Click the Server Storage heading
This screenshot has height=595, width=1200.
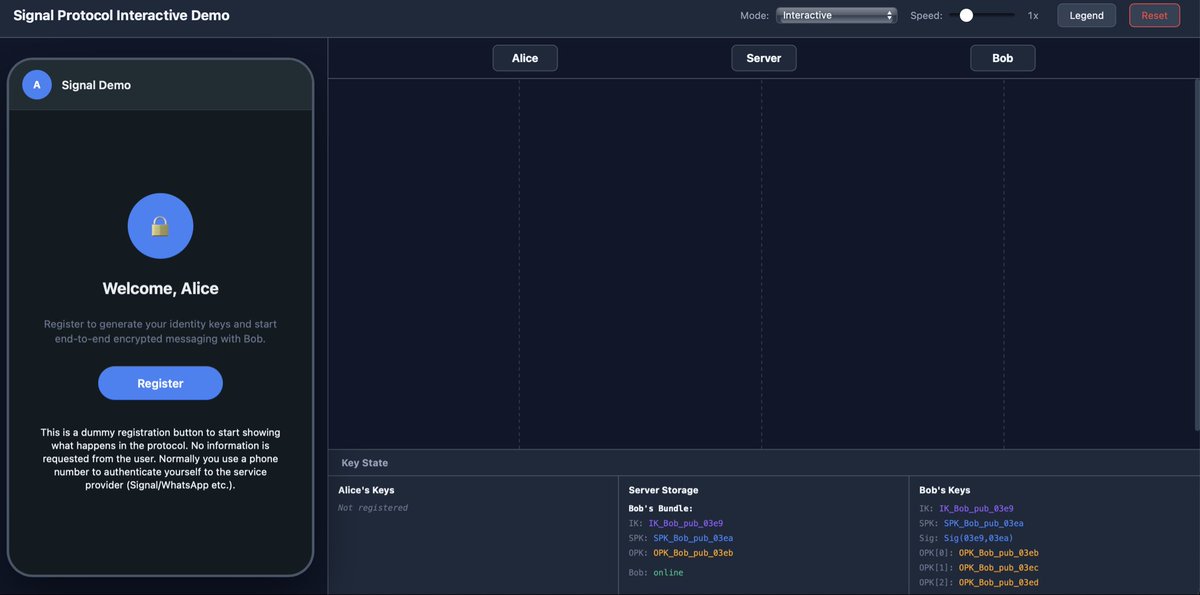pos(663,490)
